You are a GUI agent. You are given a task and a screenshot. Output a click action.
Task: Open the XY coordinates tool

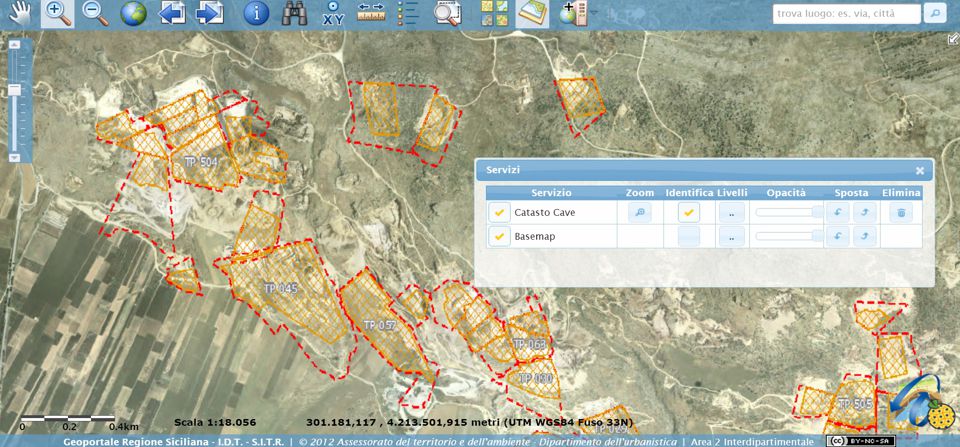pos(333,14)
